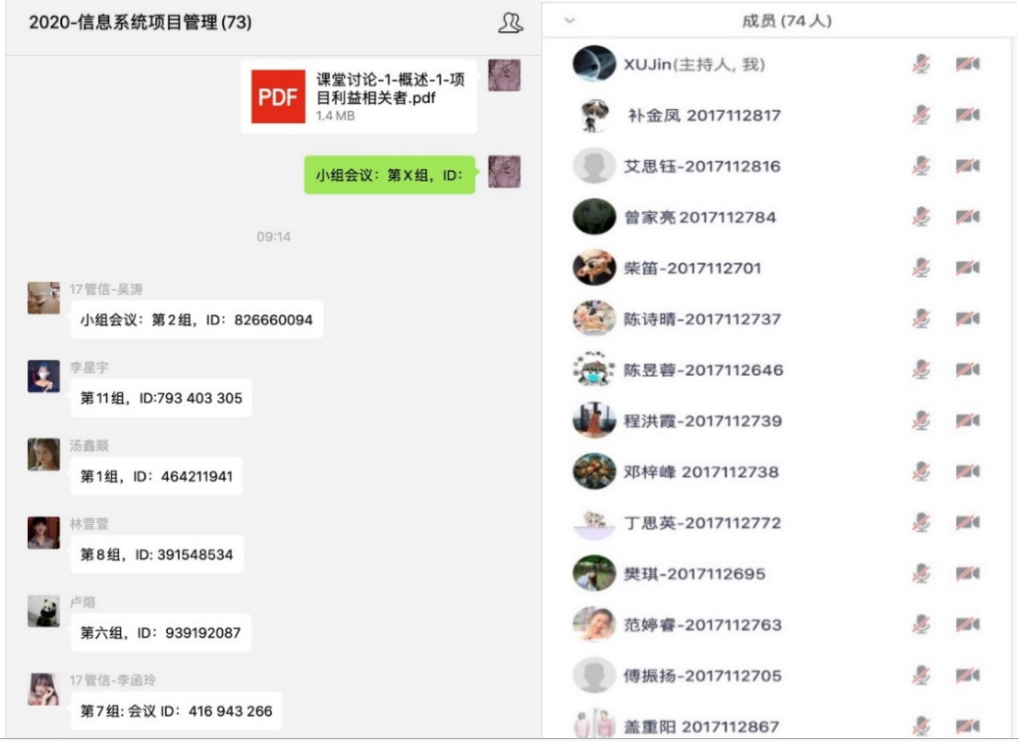Select member 邓梓峰 2017112738 in list

pyautogui.click(x=777, y=472)
